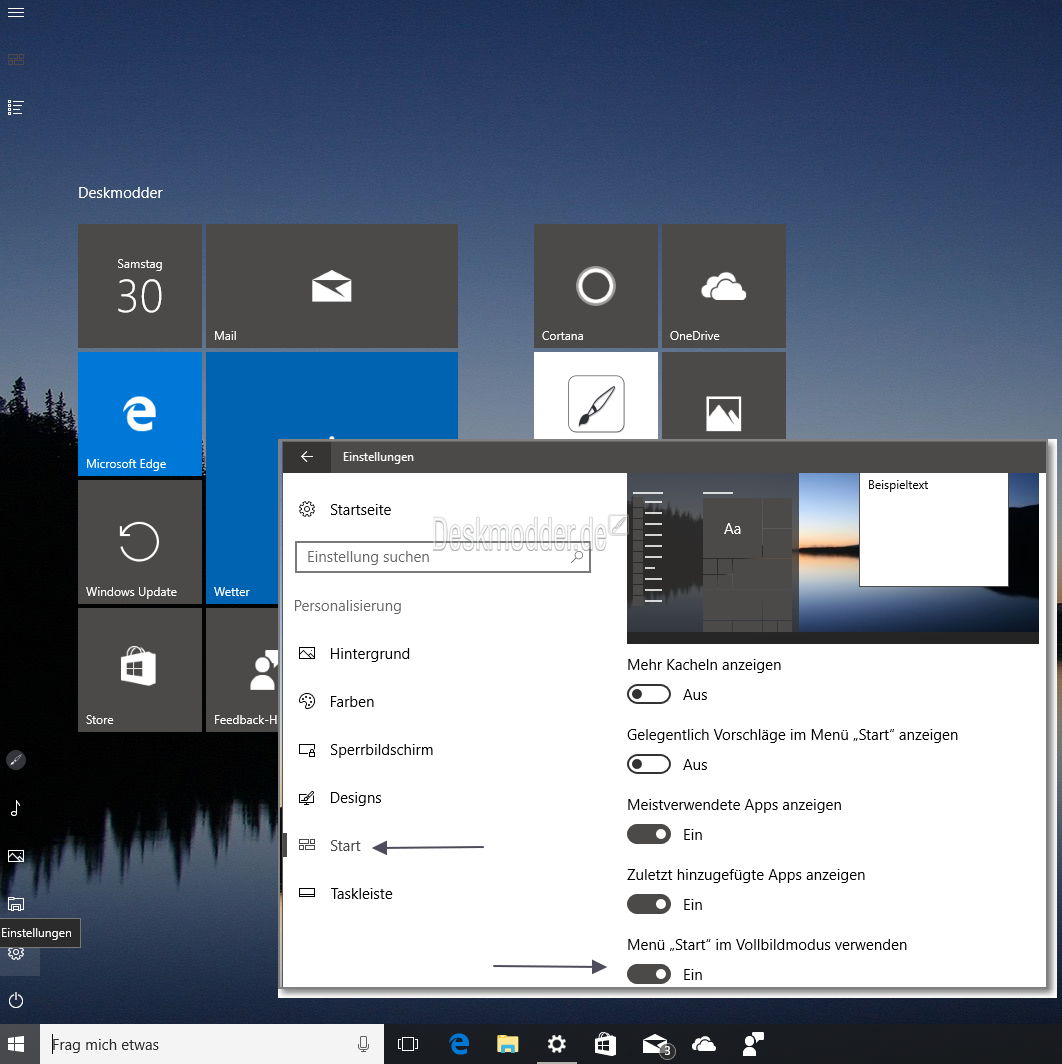Open the OneDrive tile
This screenshot has height=1064, width=1062.
click(723, 286)
